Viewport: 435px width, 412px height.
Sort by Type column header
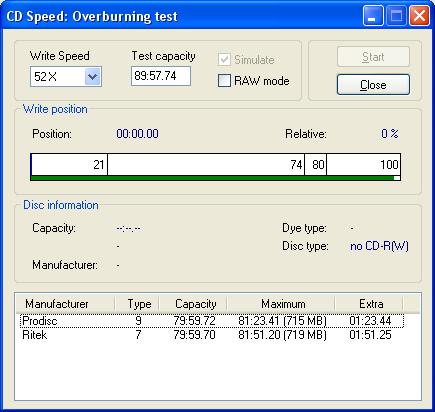coord(137,304)
